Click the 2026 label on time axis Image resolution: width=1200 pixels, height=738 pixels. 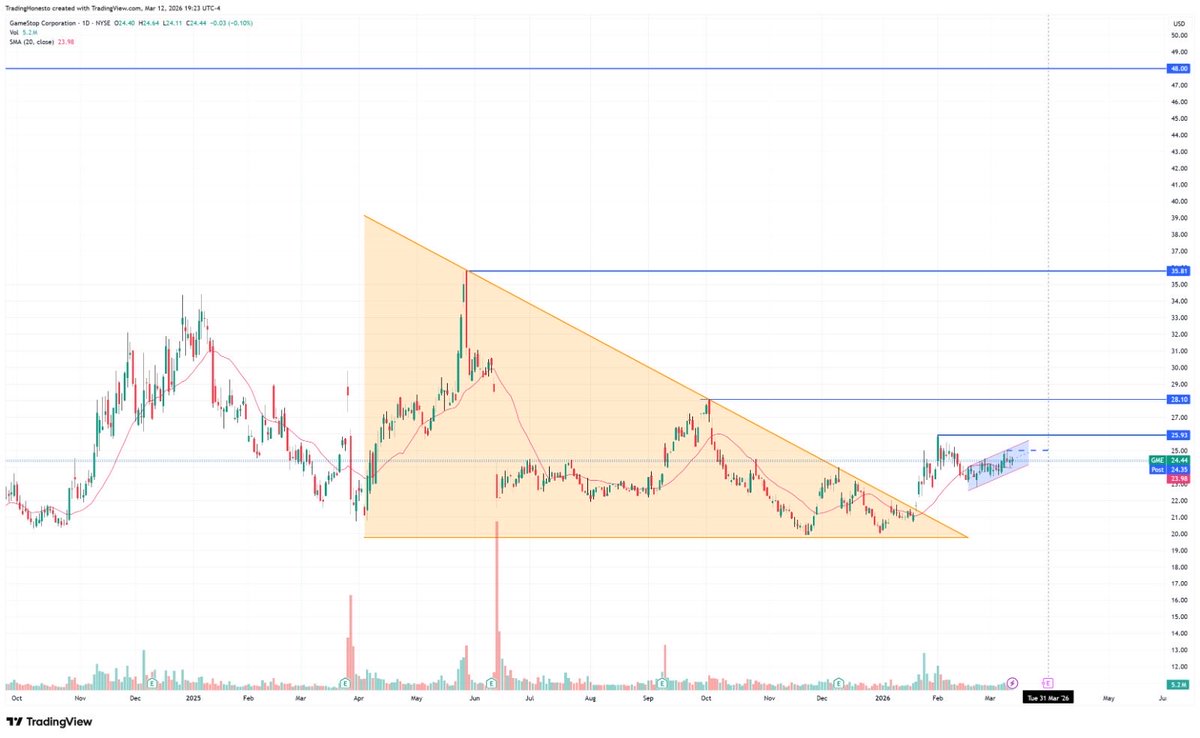coord(882,698)
